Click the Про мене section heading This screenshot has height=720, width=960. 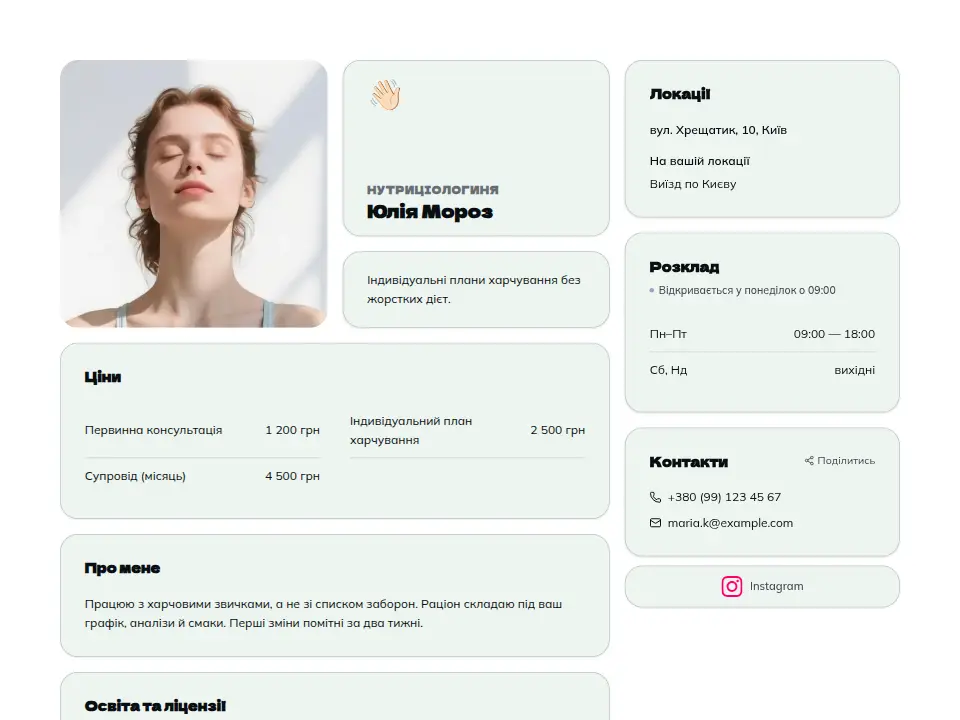[x=122, y=568]
